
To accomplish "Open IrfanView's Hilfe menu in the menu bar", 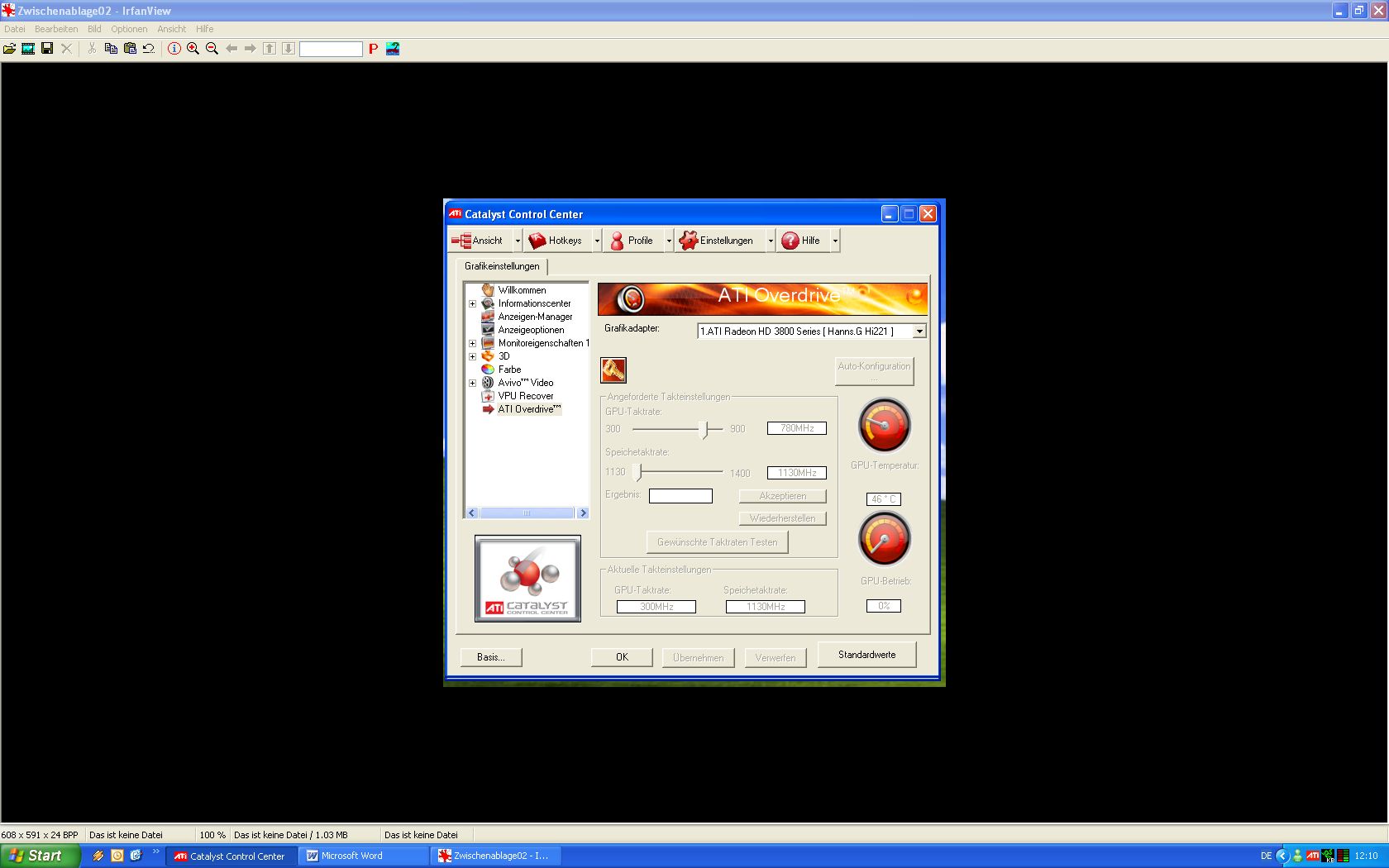I will click(x=204, y=29).
